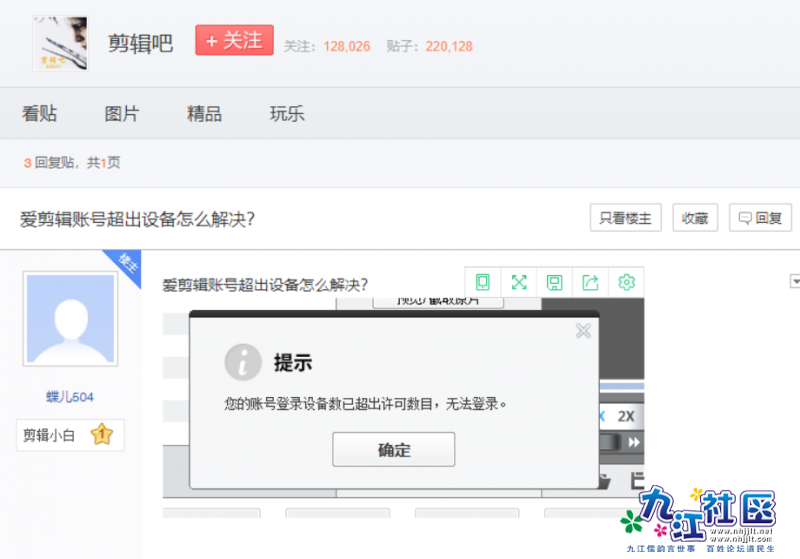
Task: Click the post body text 爱剪辑账号超出设备怎么解决?
Action: 265,285
